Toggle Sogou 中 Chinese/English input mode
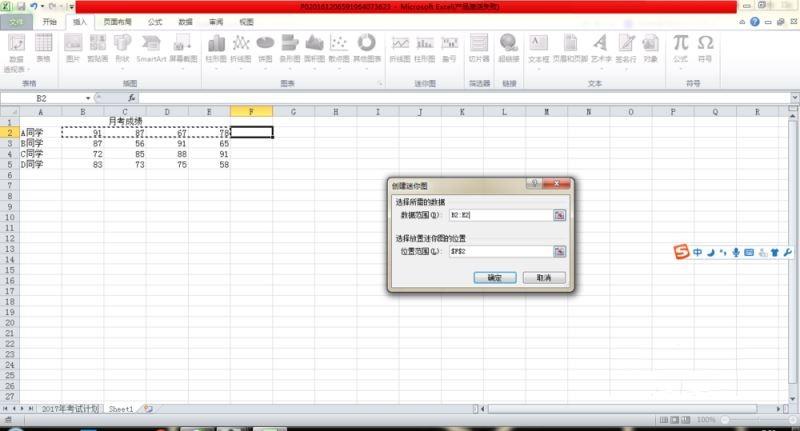The image size is (800, 431). (x=698, y=253)
